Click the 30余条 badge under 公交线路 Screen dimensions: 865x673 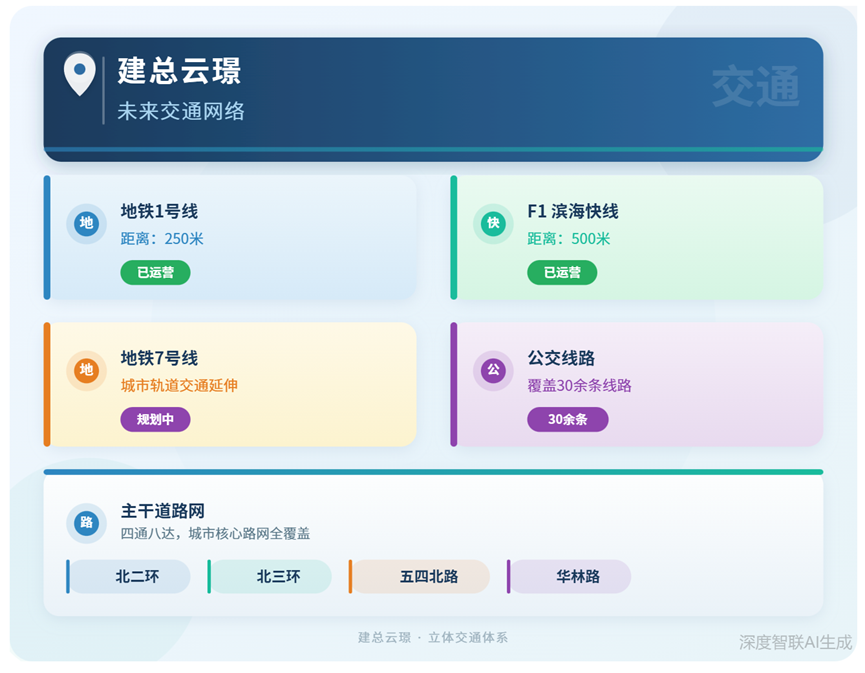tap(566, 420)
